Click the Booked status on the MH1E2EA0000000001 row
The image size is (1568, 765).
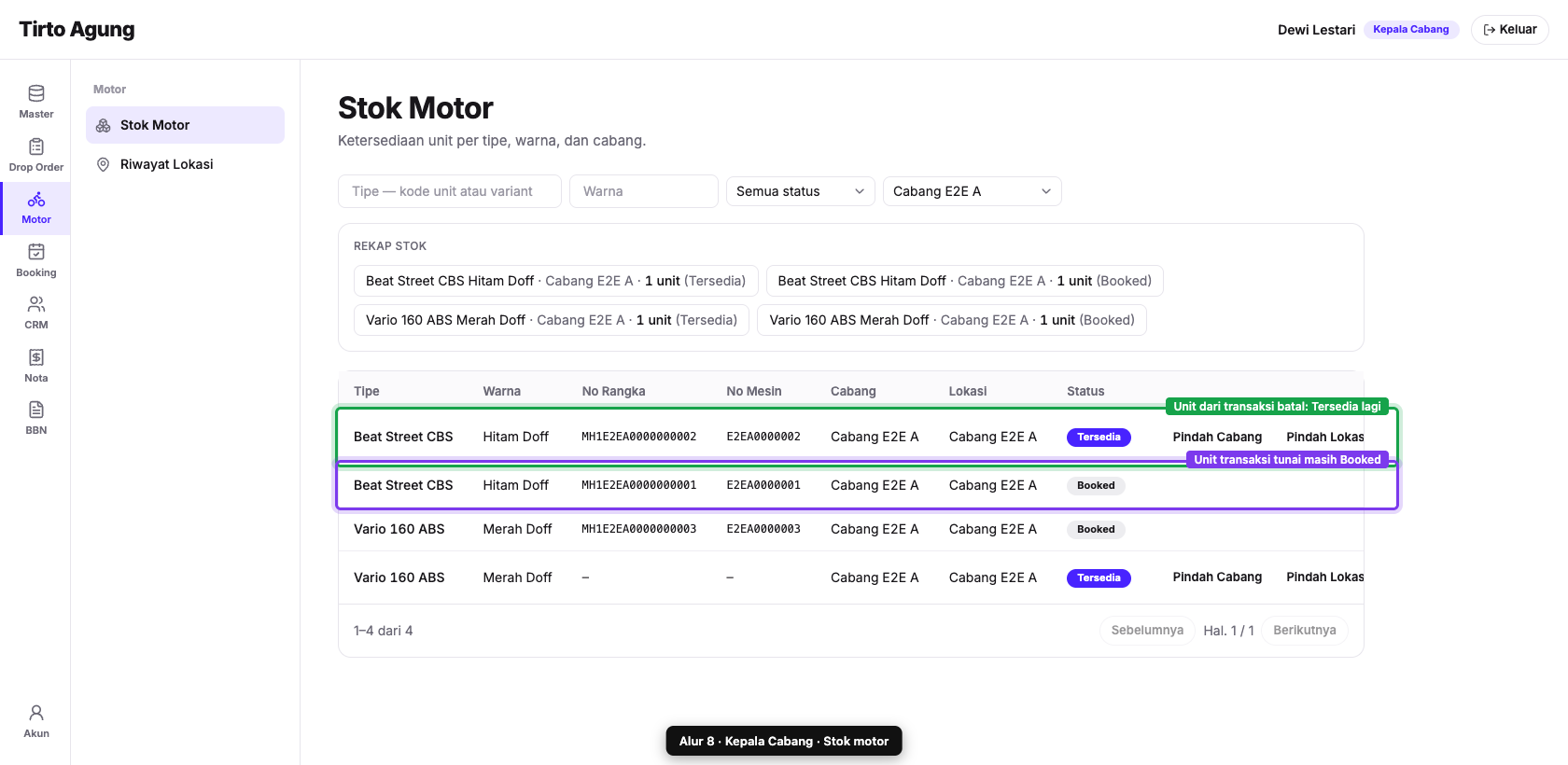point(1097,485)
